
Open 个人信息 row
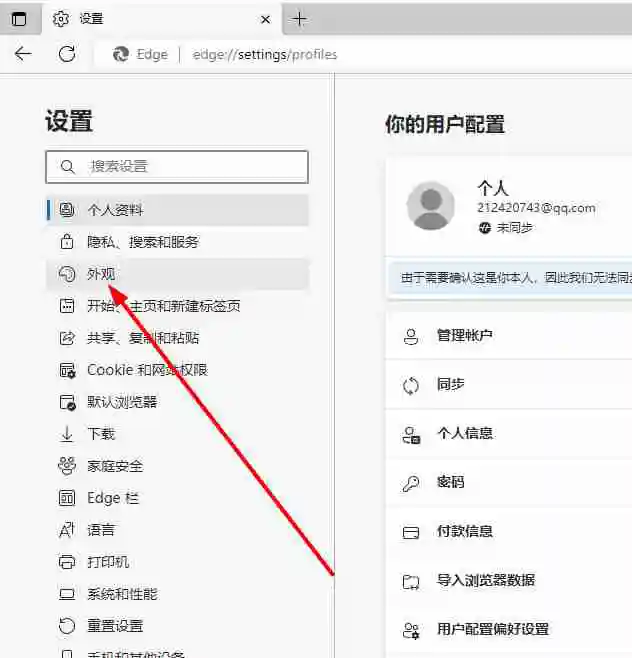click(x=509, y=433)
